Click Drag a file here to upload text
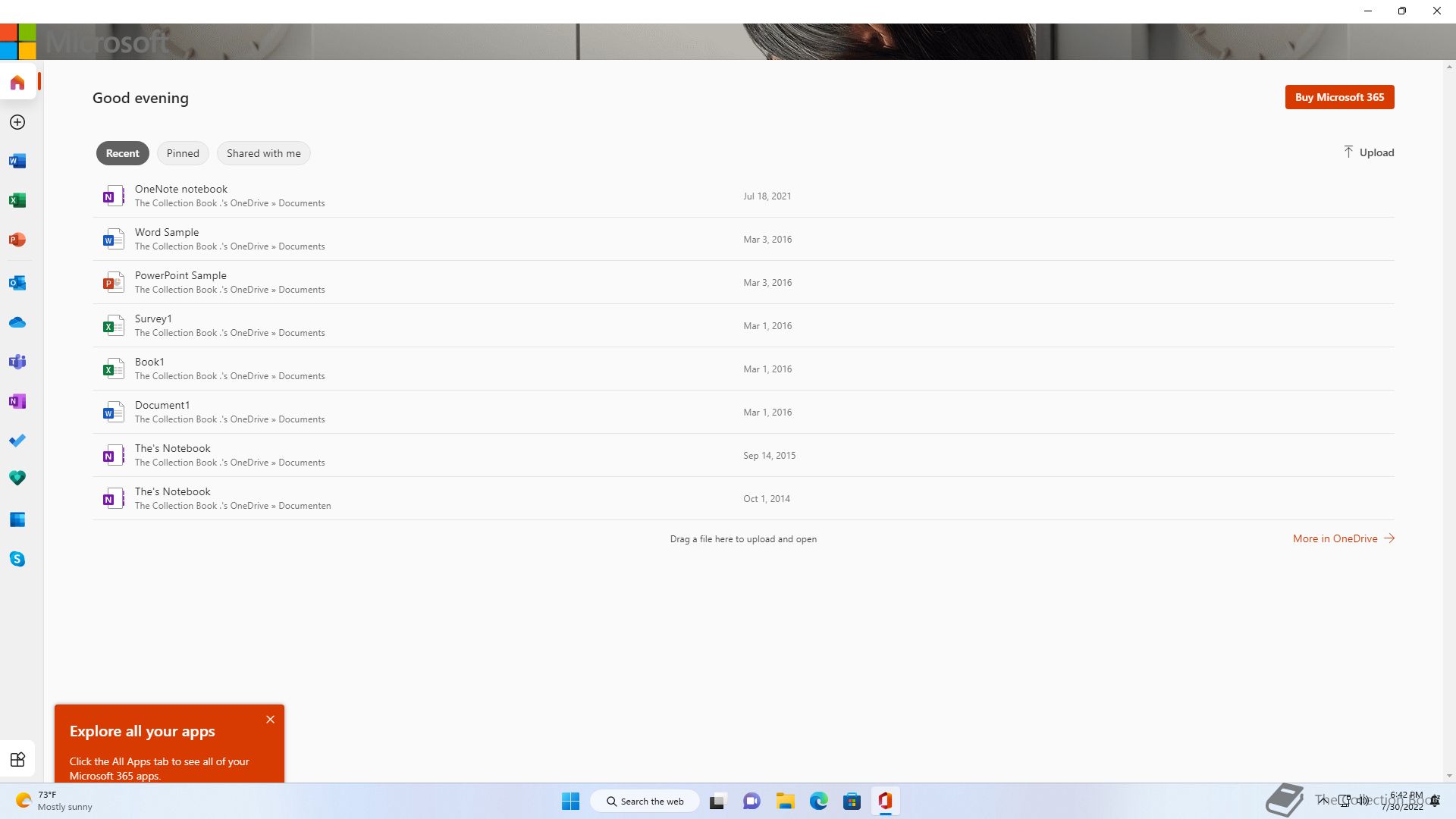 743,539
